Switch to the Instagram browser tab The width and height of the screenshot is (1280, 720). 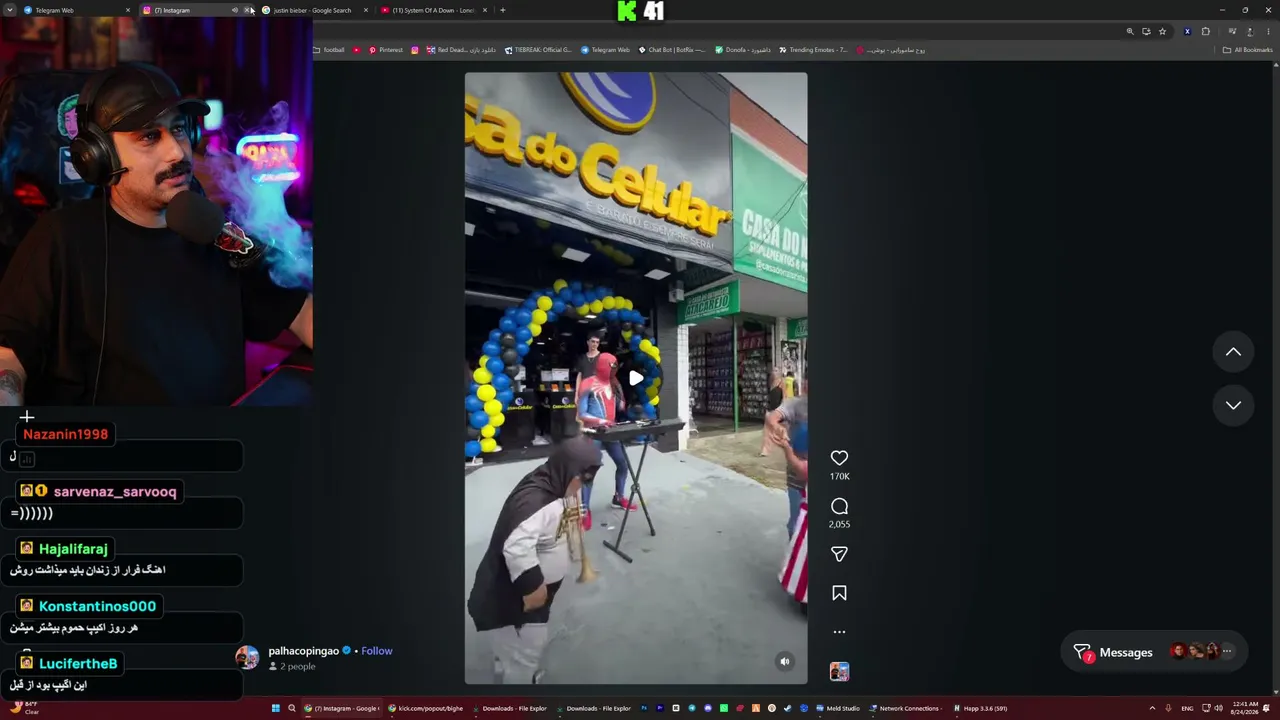pos(190,10)
